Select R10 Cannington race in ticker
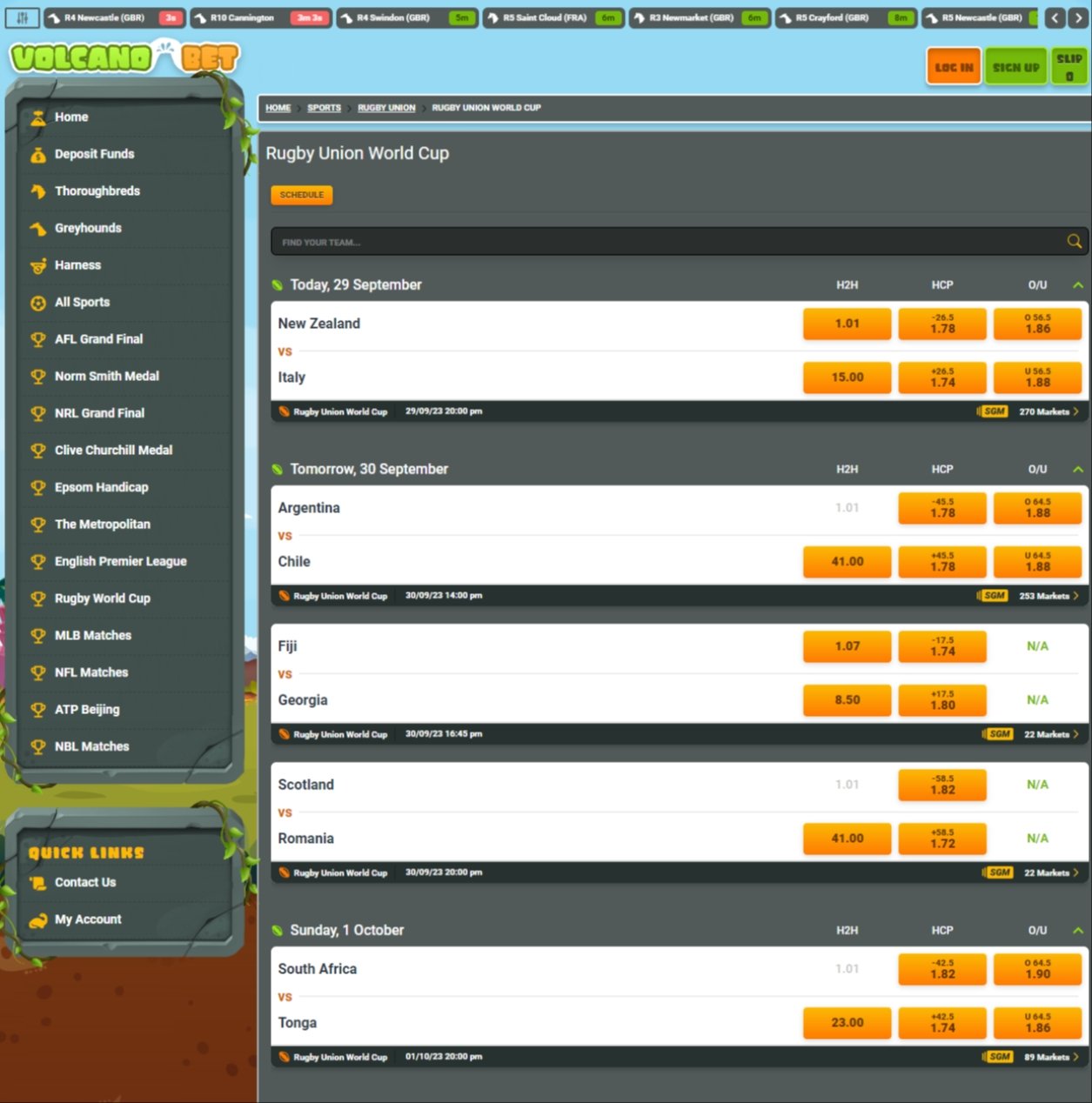 [261, 17]
